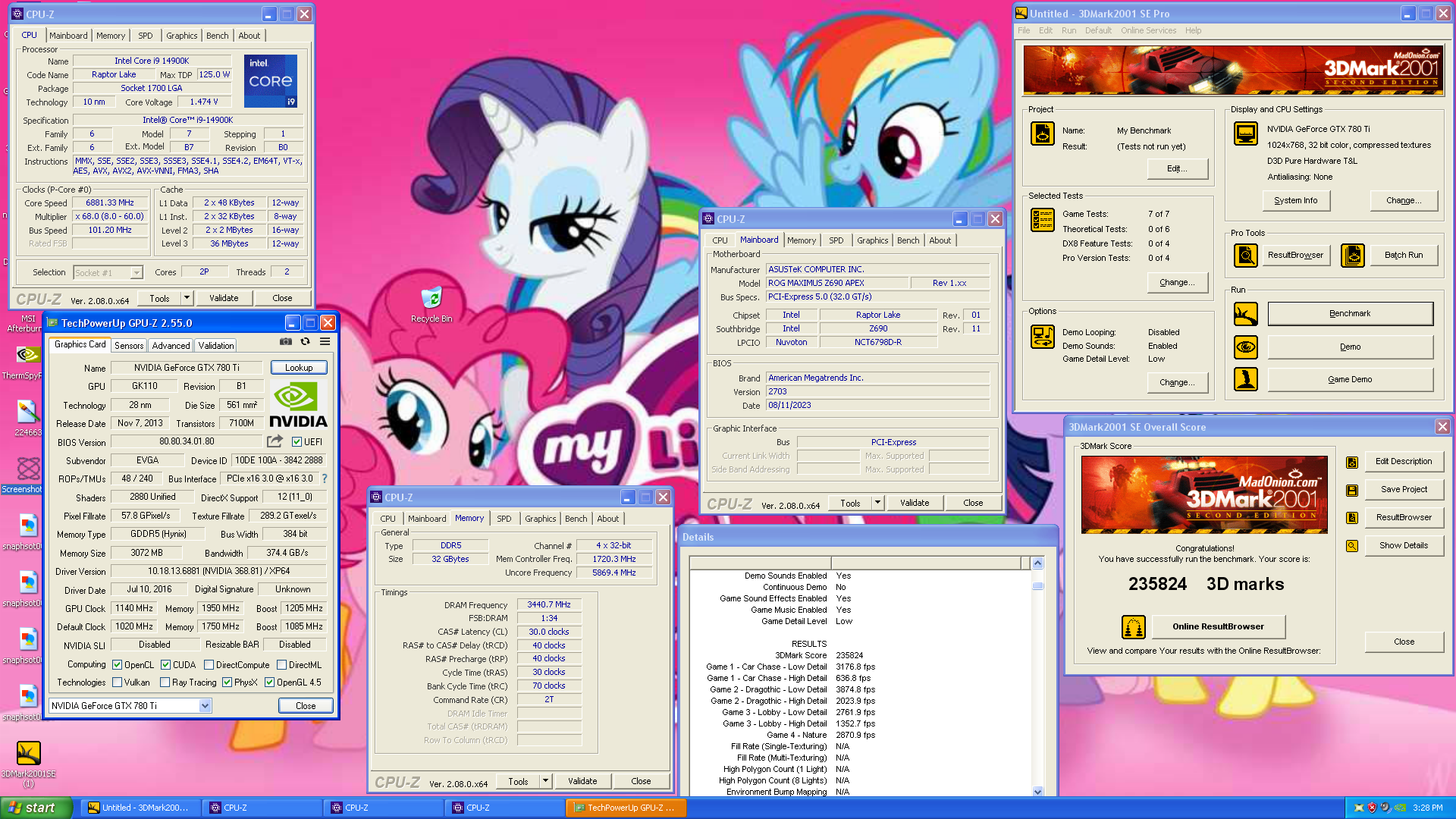Image resolution: width=1456 pixels, height=819 pixels.
Task: Click the Bus Interface question mark icon
Action: click(325, 479)
